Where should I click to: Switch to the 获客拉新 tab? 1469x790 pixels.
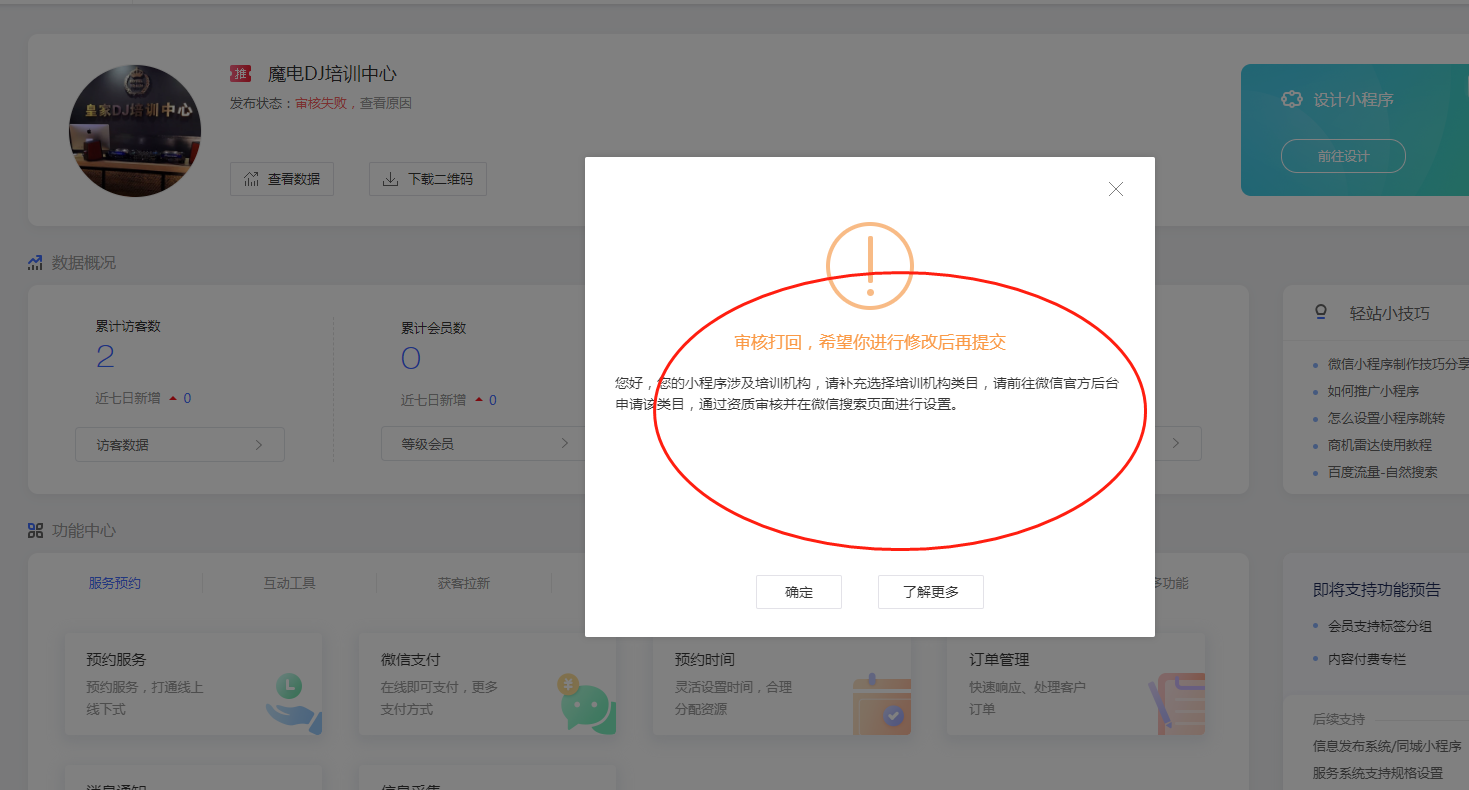click(464, 583)
